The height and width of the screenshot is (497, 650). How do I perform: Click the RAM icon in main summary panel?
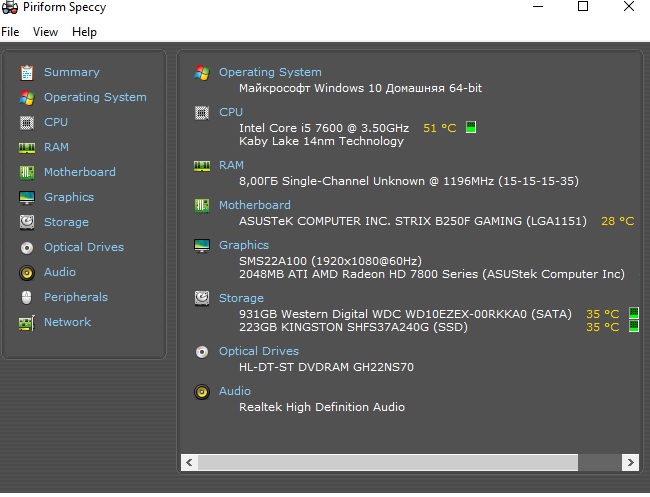202,166
